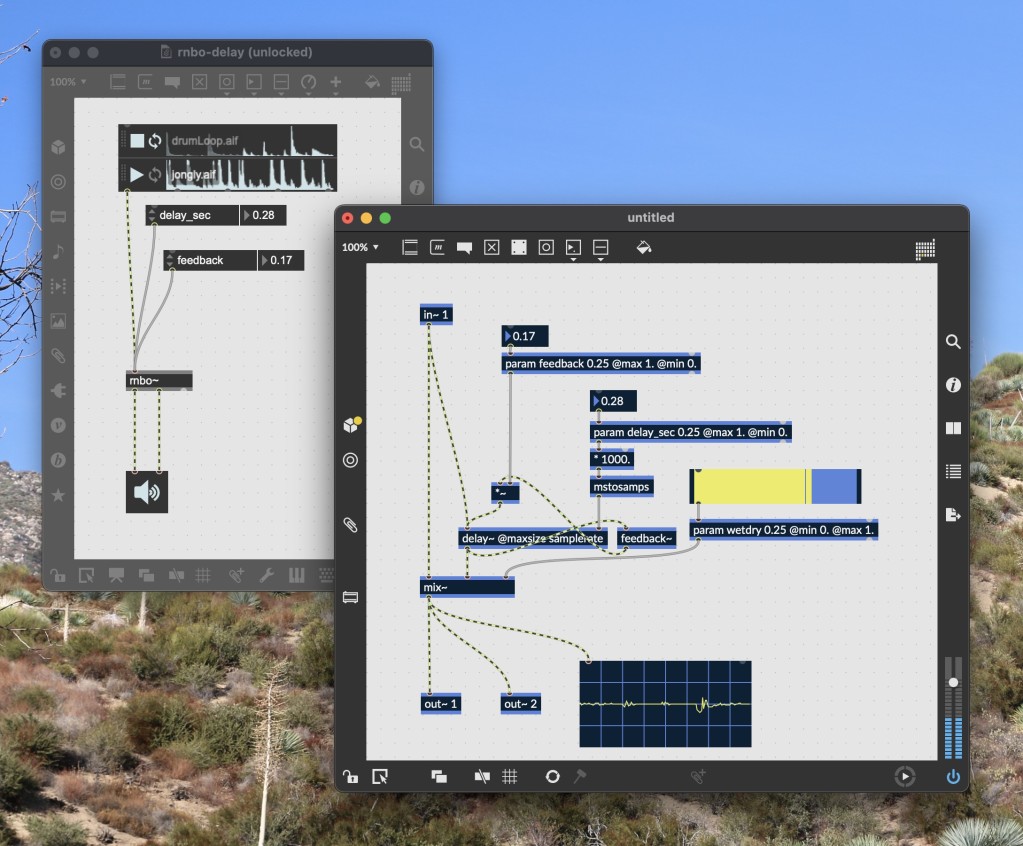Open zoom 100% dropdown in untitled window

tap(360, 247)
